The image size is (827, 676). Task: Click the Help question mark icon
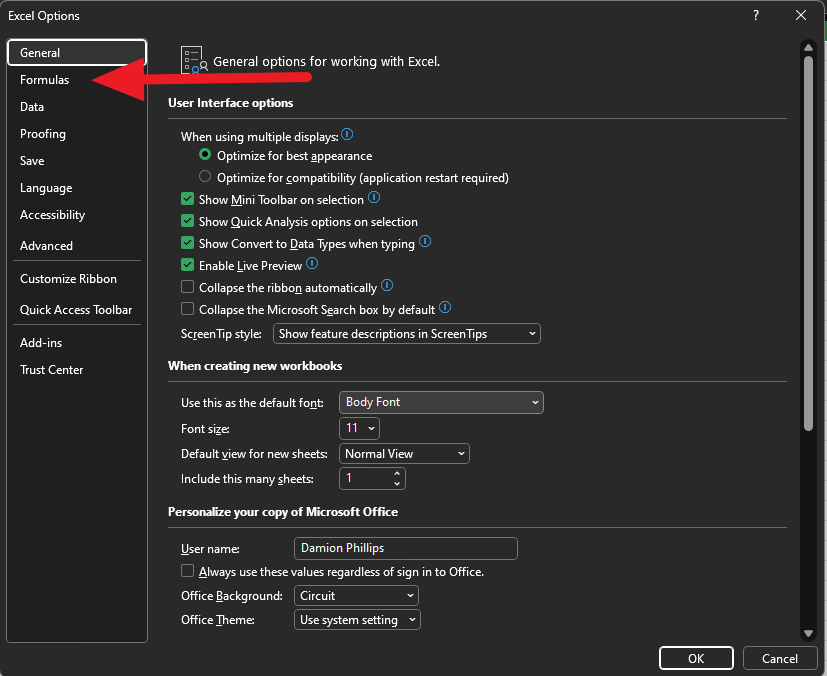756,15
